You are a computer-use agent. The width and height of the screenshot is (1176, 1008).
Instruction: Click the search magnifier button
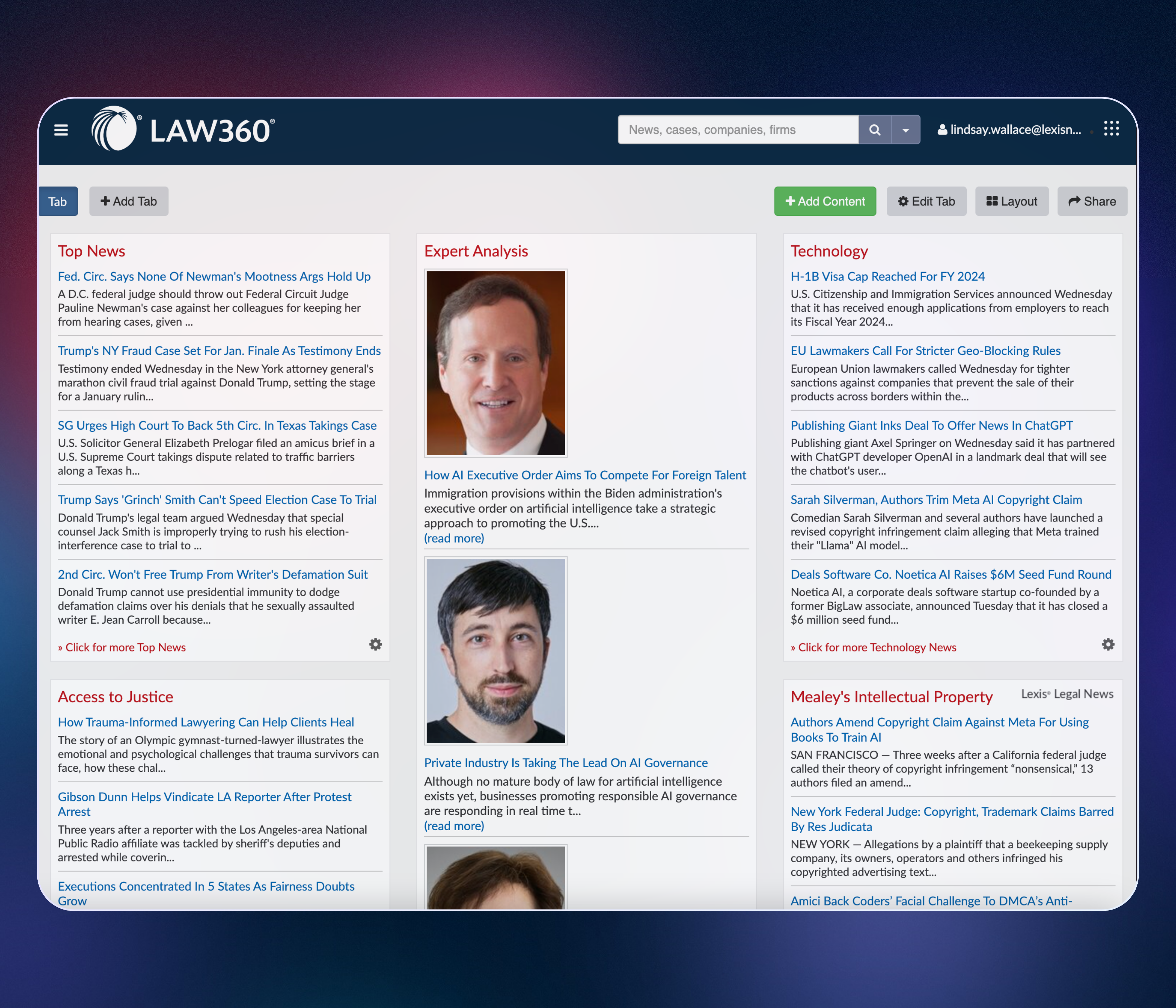(875, 129)
